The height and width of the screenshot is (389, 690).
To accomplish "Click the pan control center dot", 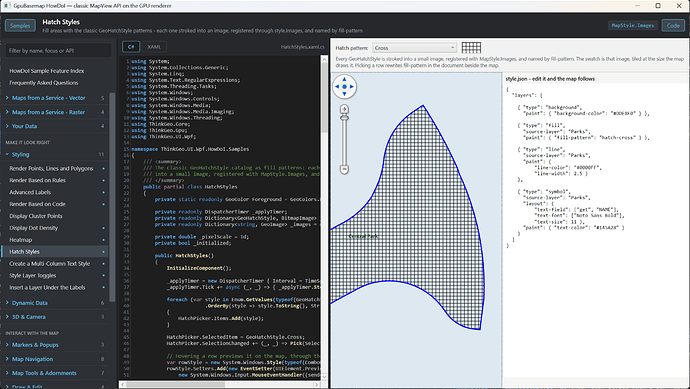I will [344, 87].
